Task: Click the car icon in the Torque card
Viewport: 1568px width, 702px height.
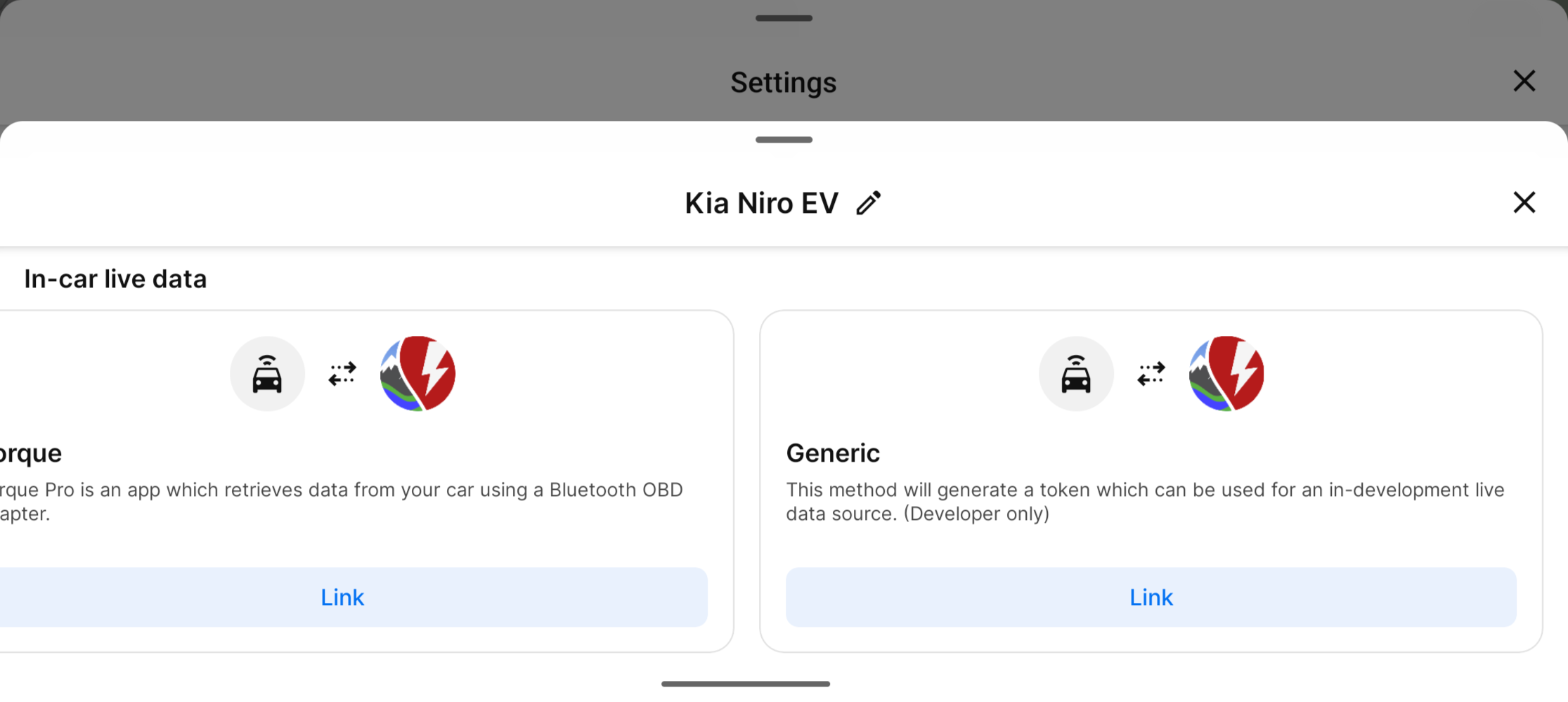Action: tap(267, 374)
